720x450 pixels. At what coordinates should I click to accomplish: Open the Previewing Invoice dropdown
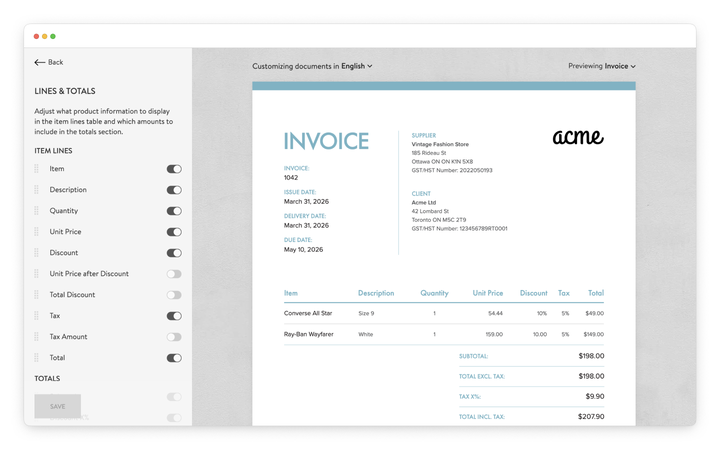602,66
